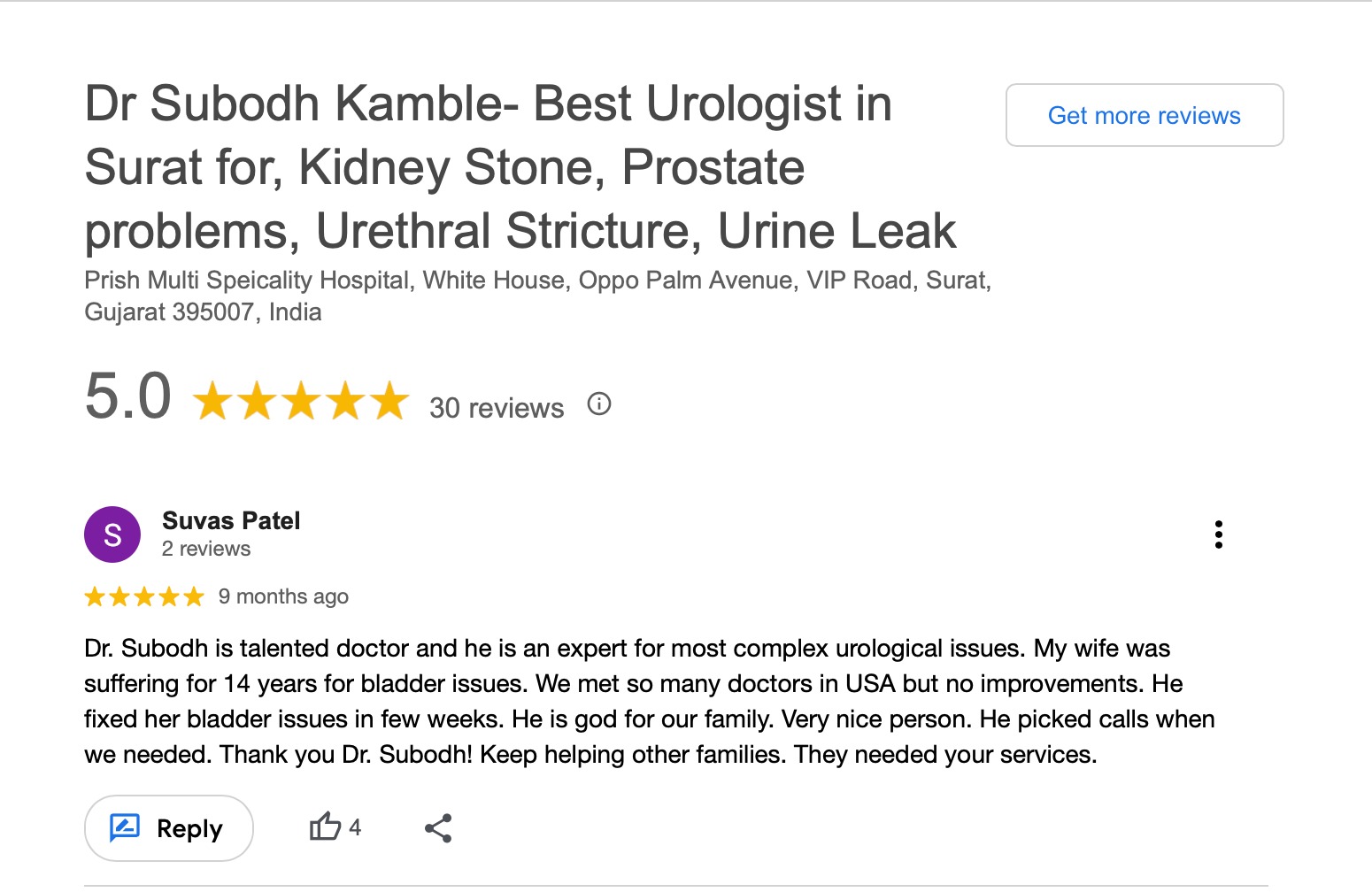The height and width of the screenshot is (892, 1372).
Task: Open the three-dot review options menu
Action: tap(1219, 534)
